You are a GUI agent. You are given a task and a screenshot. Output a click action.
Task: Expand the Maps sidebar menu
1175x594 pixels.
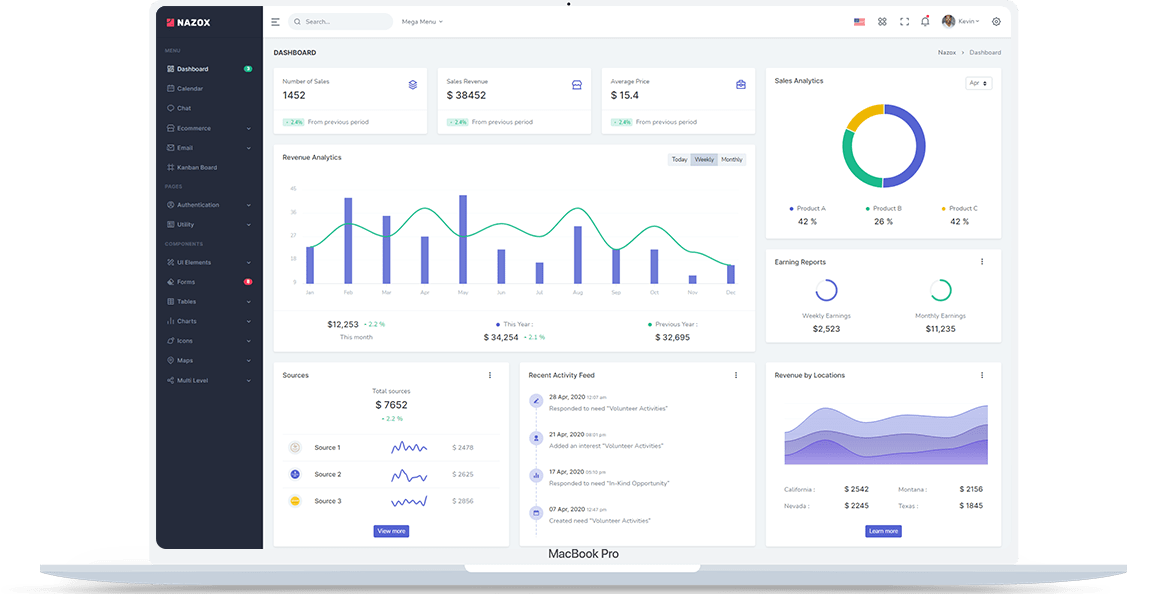pyautogui.click(x=209, y=360)
